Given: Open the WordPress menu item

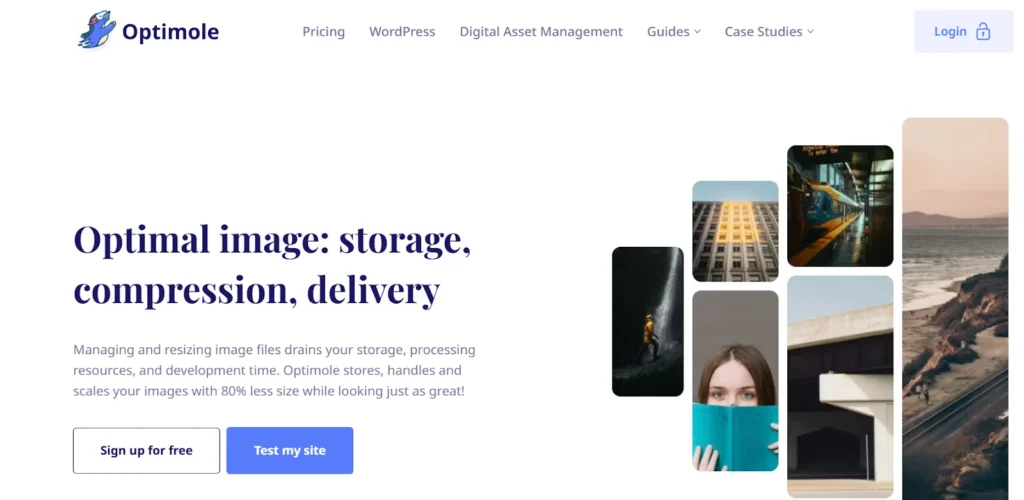Looking at the screenshot, I should 402,31.
